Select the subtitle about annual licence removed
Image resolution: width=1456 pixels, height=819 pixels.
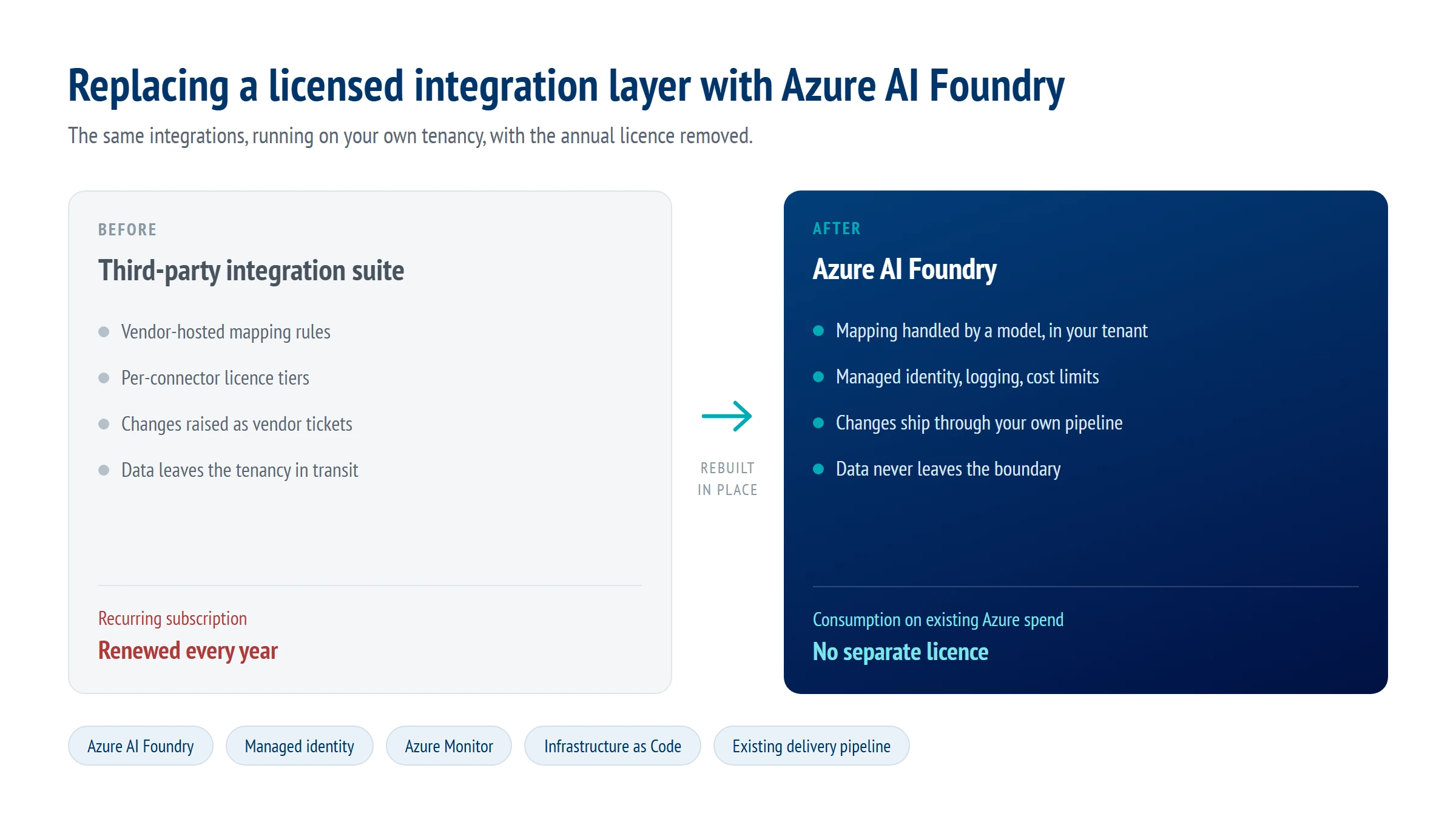[x=410, y=136]
